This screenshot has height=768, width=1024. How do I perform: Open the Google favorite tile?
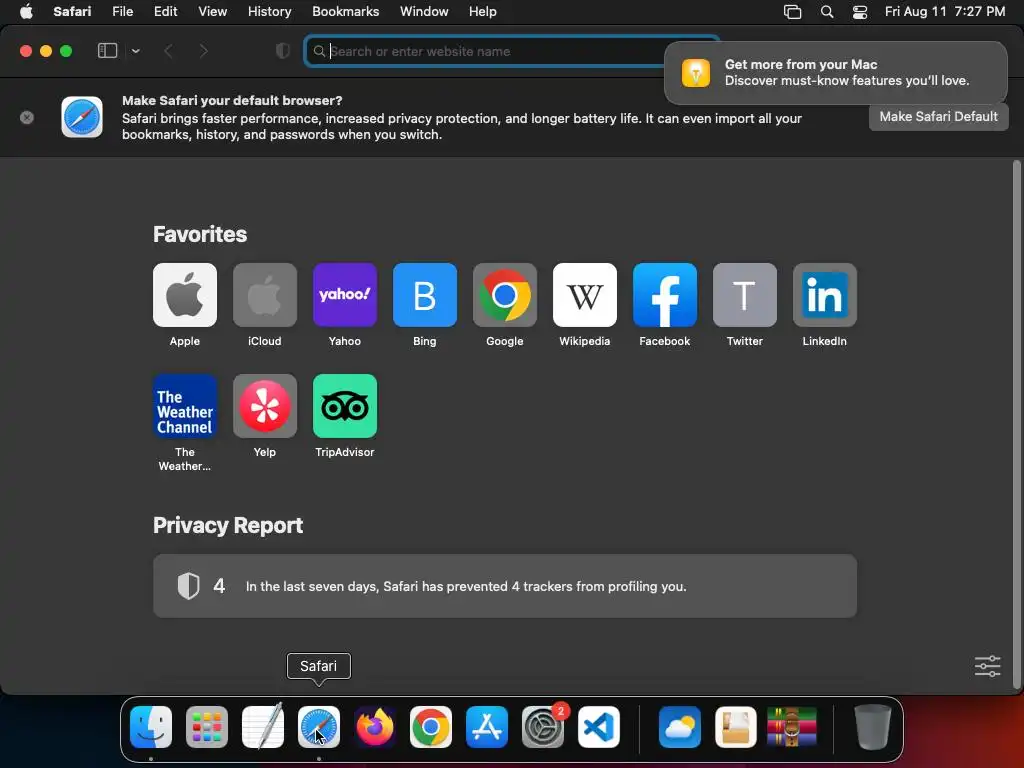point(505,295)
